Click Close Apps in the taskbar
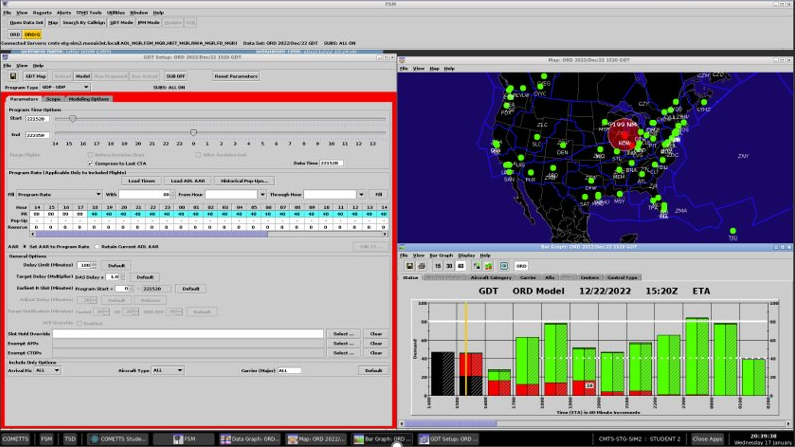The height and width of the screenshot is (447, 795). click(707, 439)
